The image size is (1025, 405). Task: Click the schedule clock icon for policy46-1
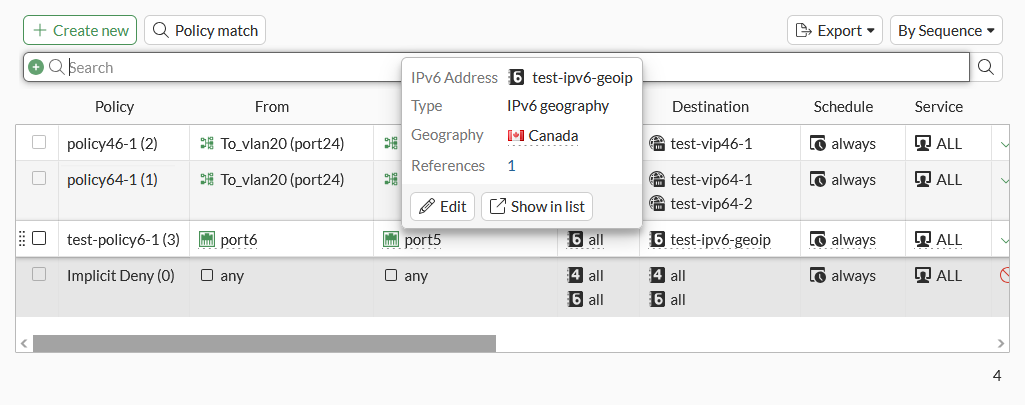tap(817, 143)
